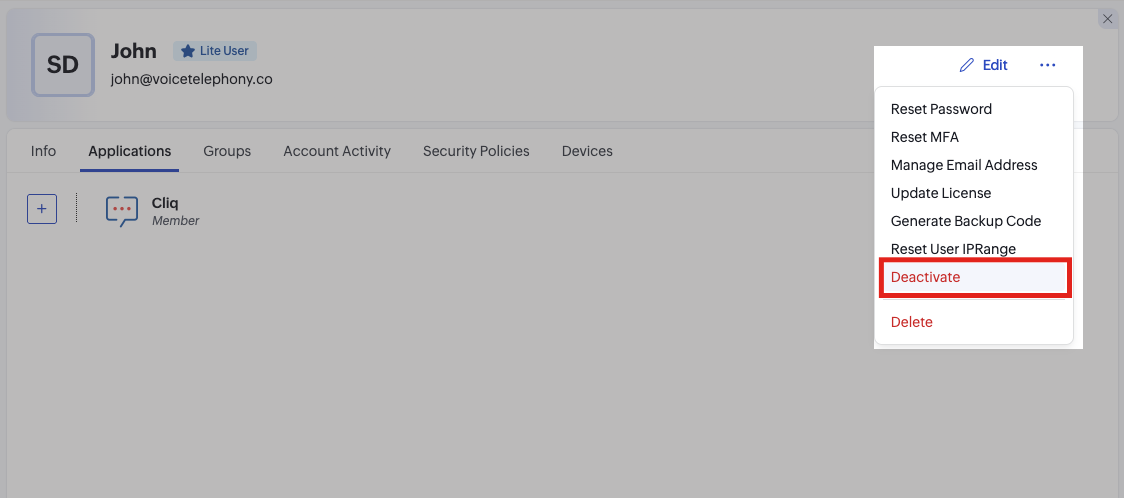Close the user details panel

pos(1108,19)
